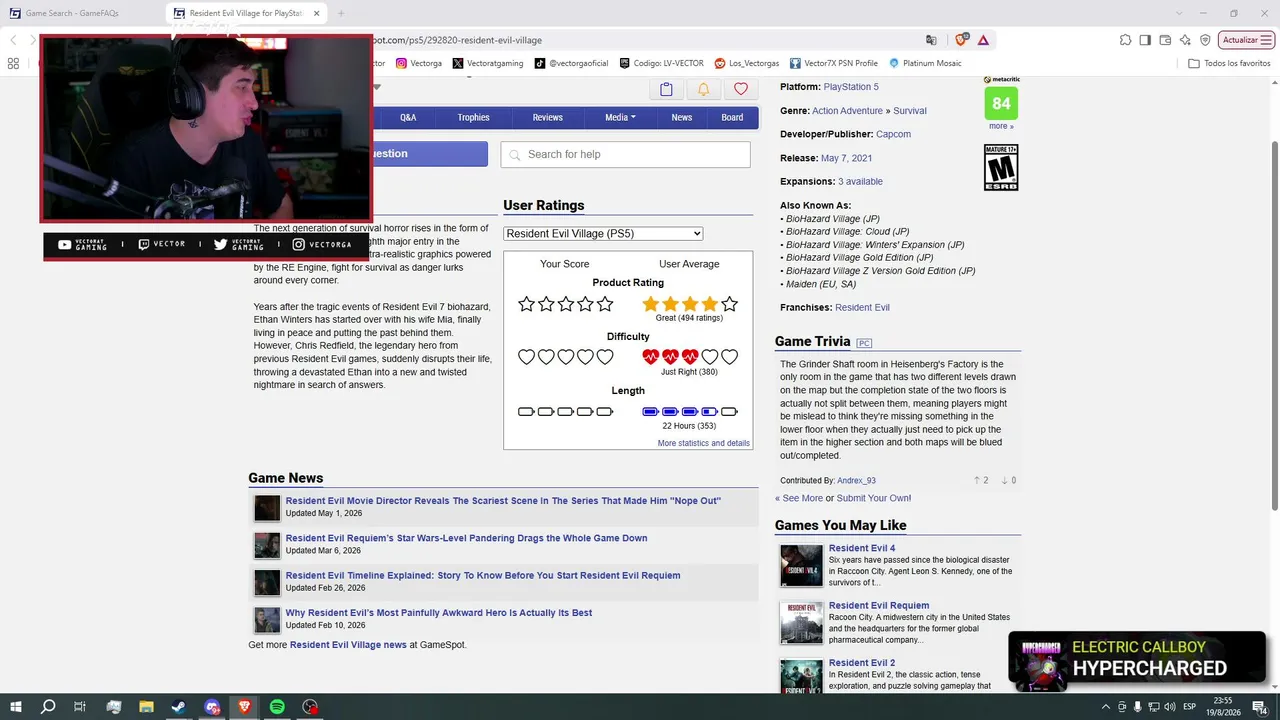Open File Explorer from the taskbar

click(146, 707)
